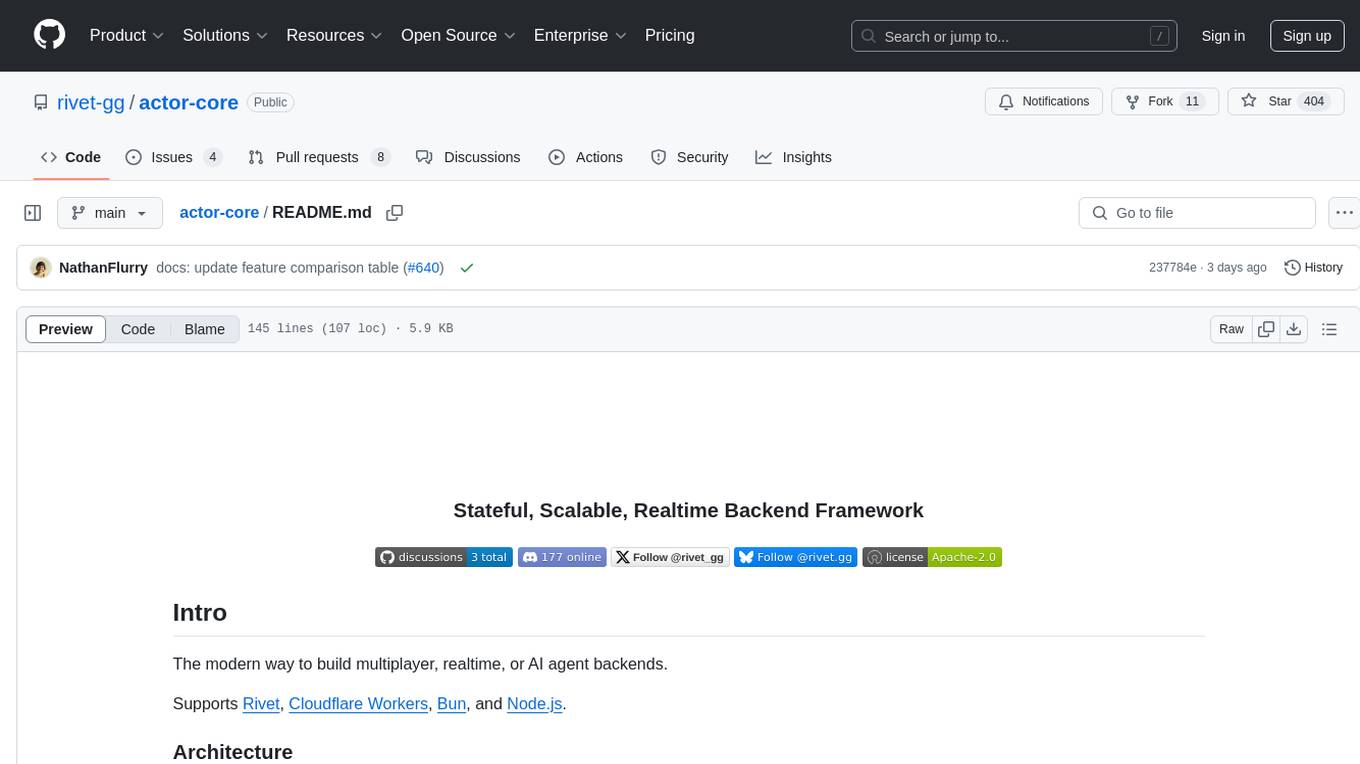Viewport: 1360px width, 764px height.
Task: Open the main branch selector
Action: pyautogui.click(x=110, y=213)
